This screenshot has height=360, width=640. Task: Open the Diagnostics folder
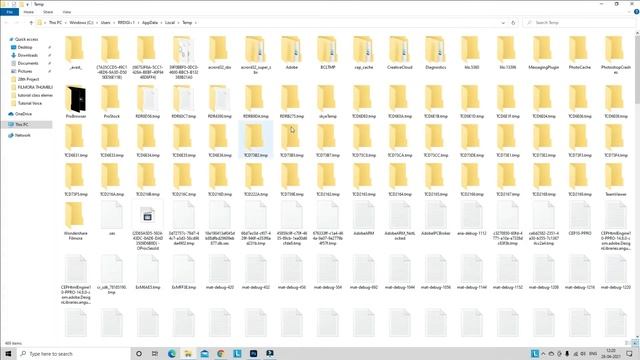(x=436, y=53)
